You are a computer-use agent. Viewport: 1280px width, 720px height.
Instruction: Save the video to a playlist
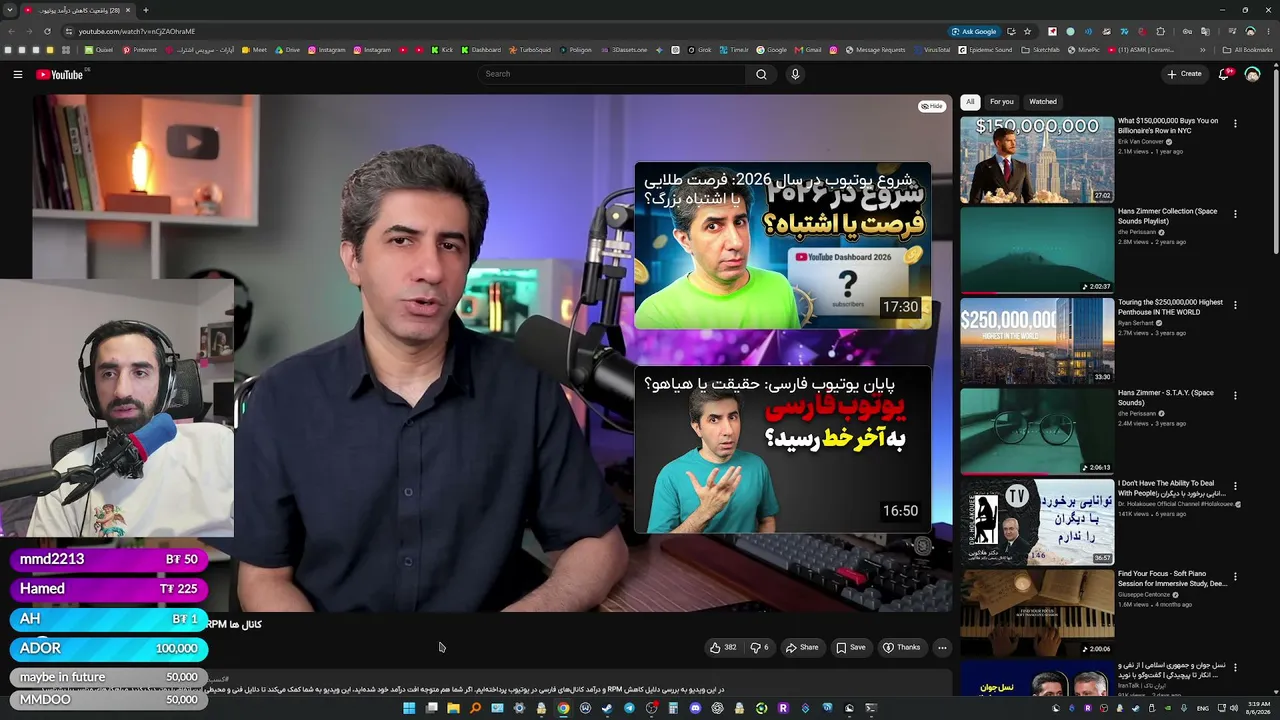(x=851, y=647)
